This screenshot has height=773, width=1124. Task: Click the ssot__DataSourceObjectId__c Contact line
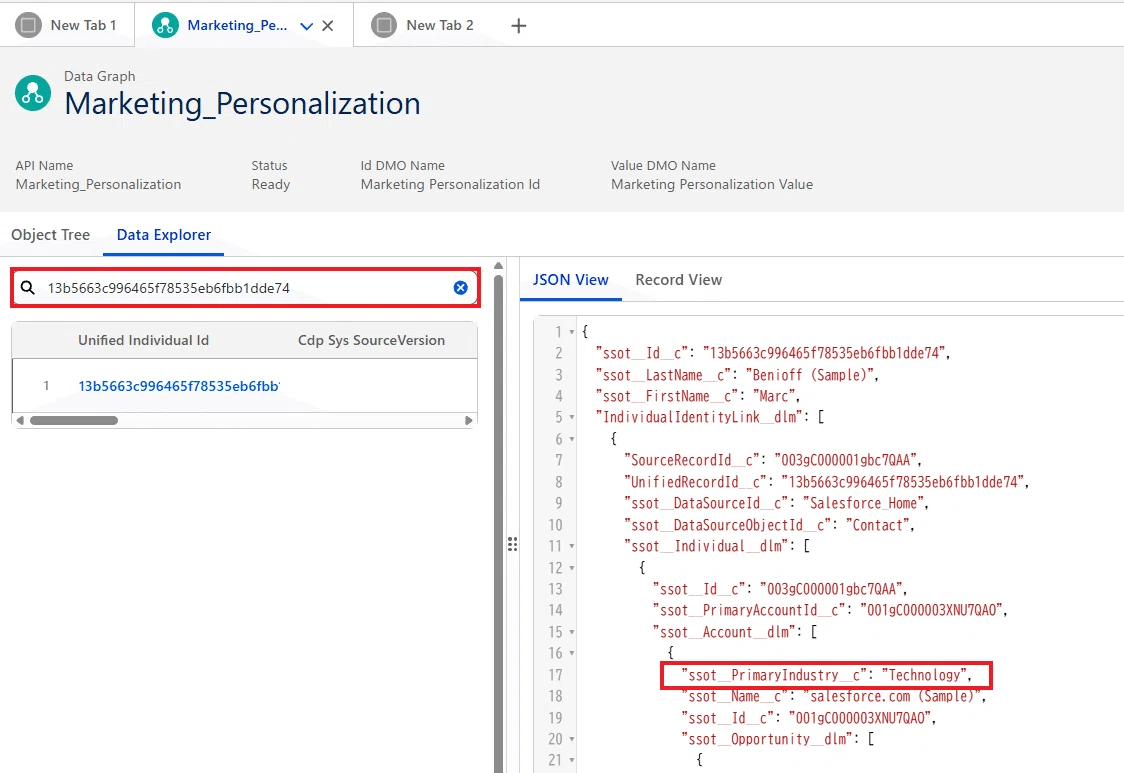pos(769,524)
